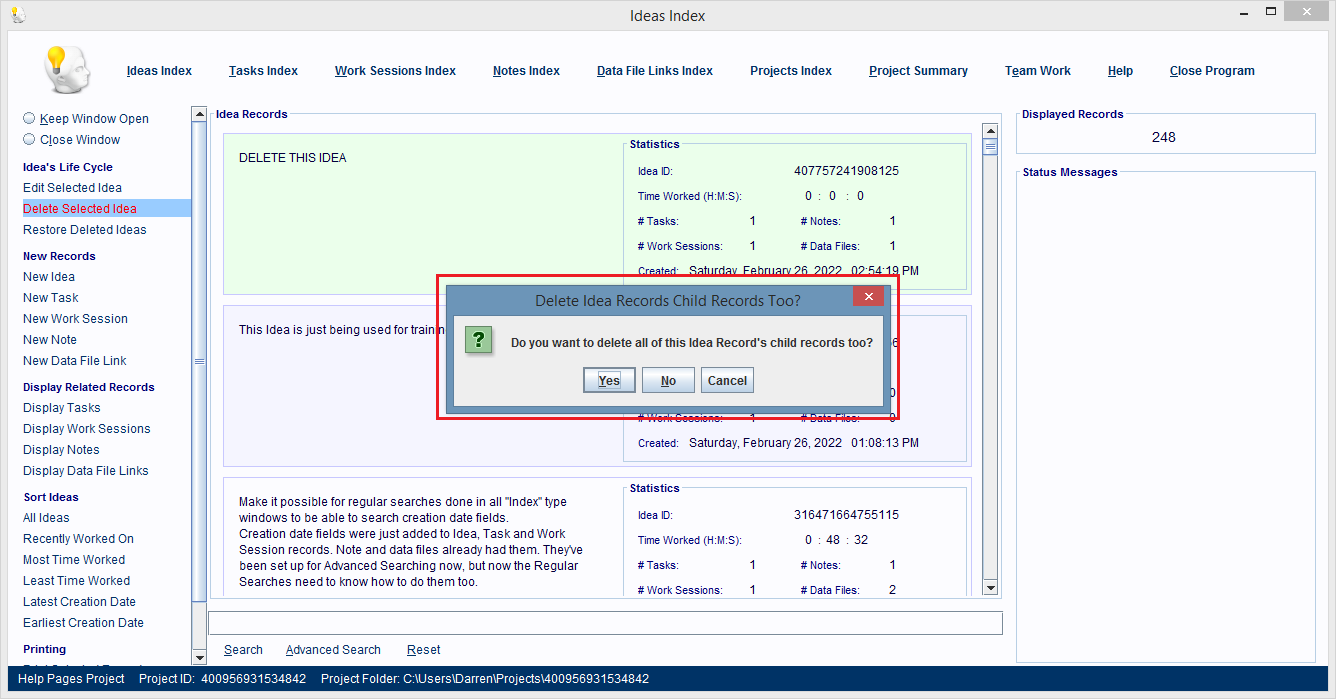
Task: Open the Notes Index menu
Action: [526, 71]
